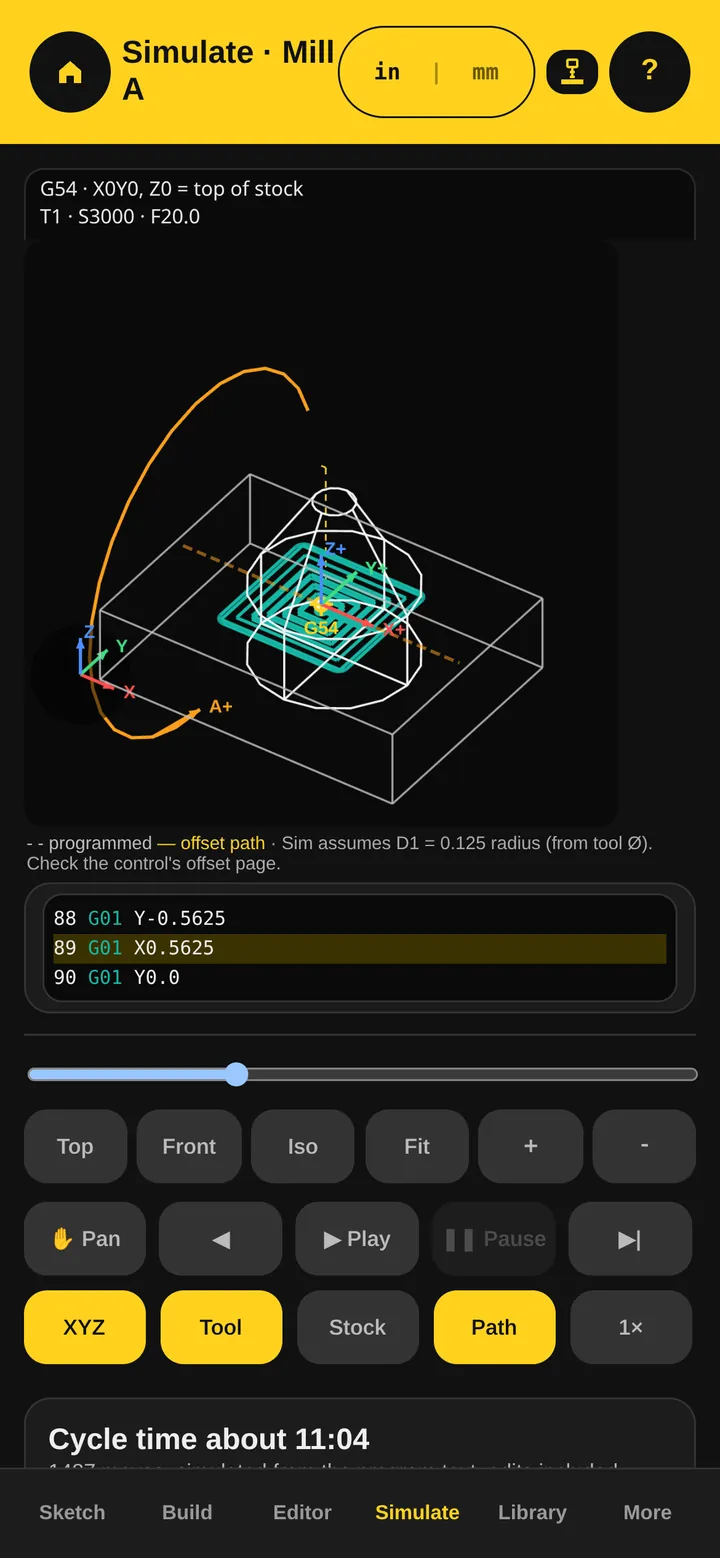
Task: Click the 3D tool wireframe in viewport
Action: click(x=334, y=598)
